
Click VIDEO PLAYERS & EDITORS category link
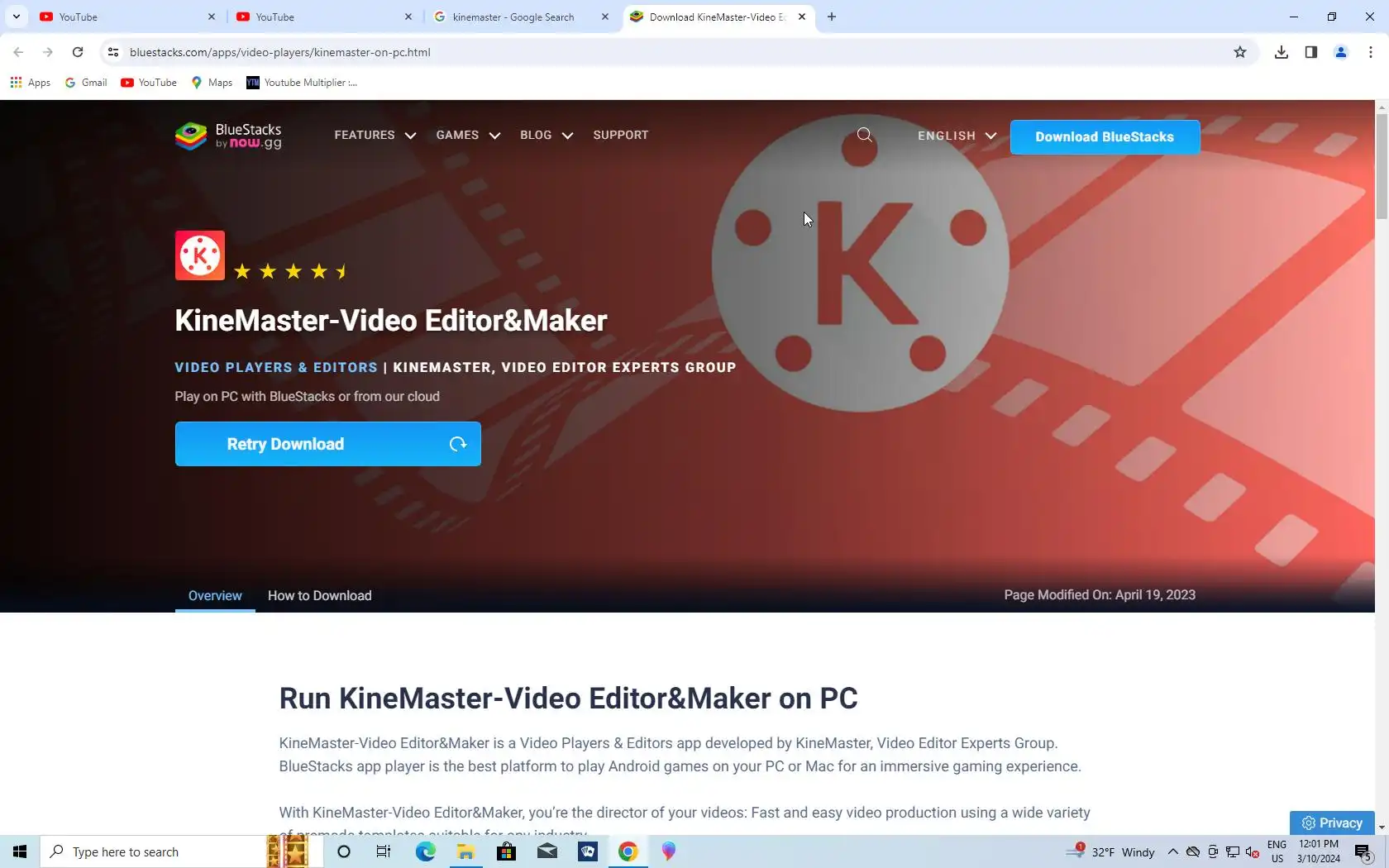276,367
